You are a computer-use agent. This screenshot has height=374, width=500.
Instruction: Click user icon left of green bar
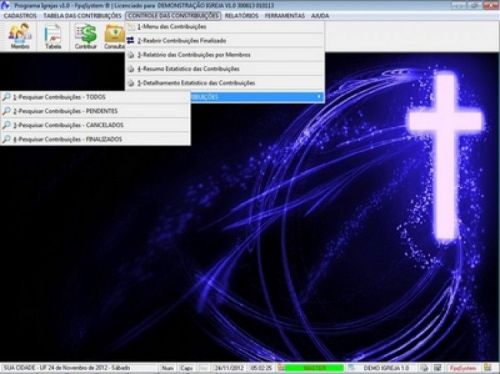click(281, 368)
